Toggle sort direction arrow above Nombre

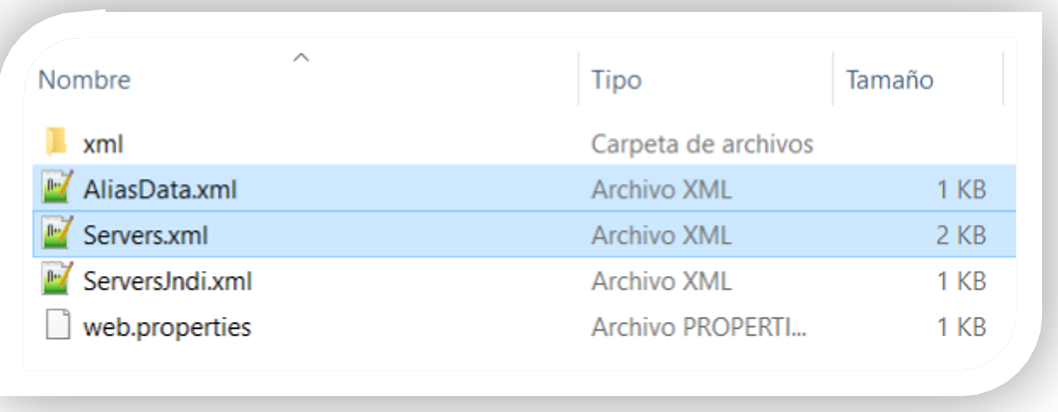click(x=300, y=57)
